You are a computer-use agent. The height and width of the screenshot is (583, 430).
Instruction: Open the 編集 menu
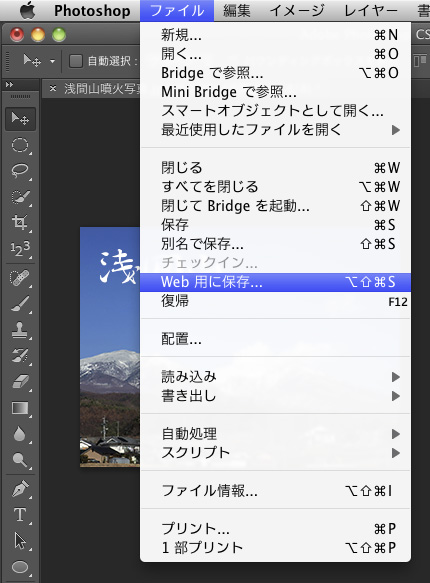tap(237, 10)
